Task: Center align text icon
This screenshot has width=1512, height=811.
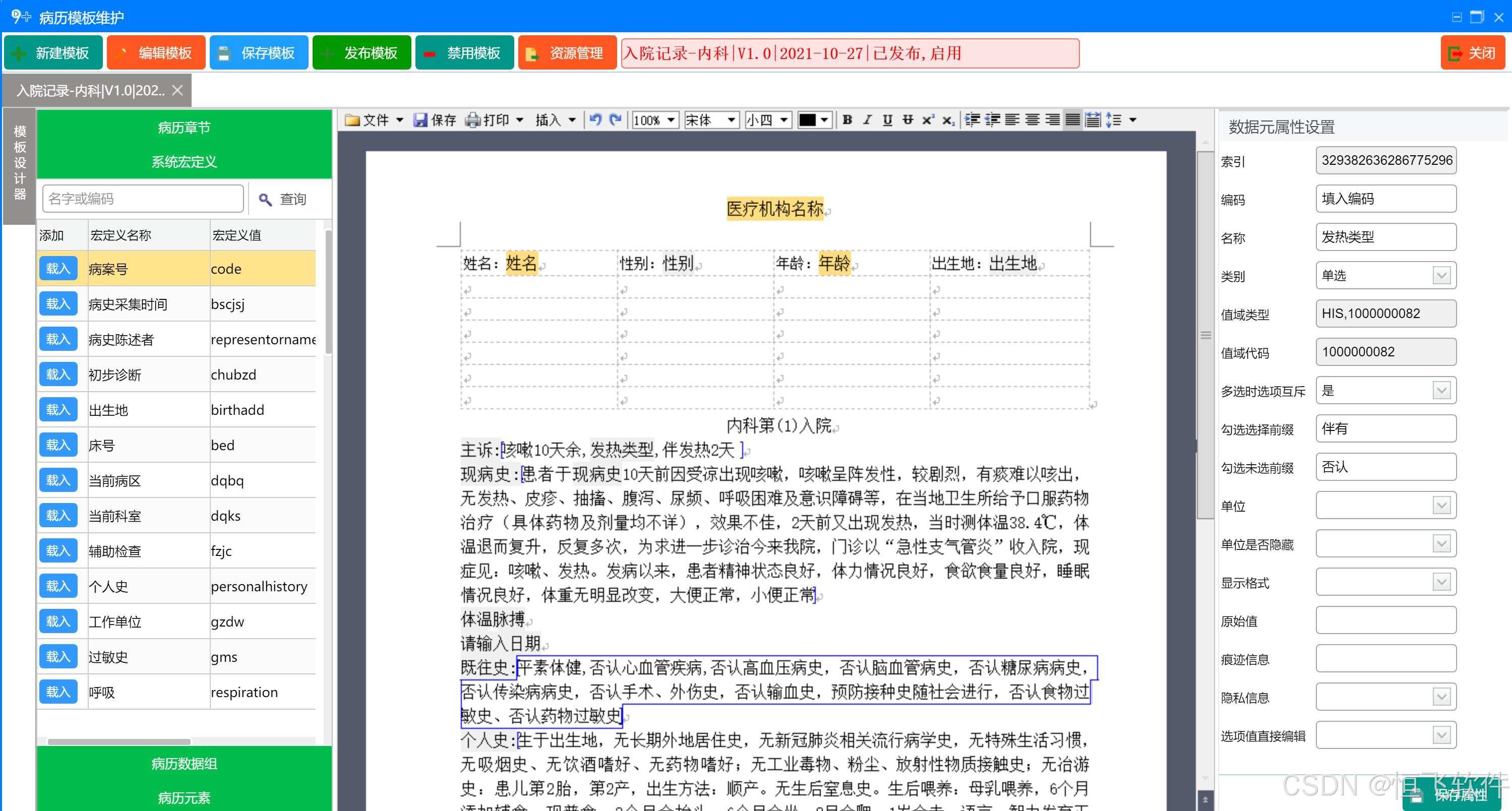Action: point(1033,120)
